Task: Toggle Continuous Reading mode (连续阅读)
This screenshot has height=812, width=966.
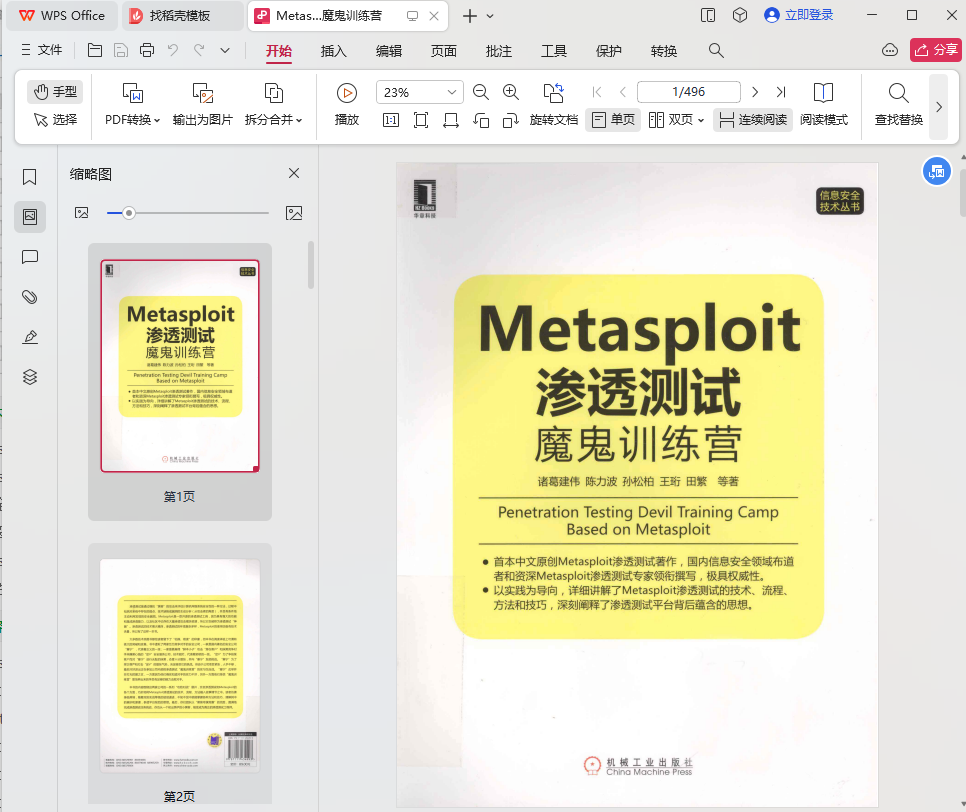Action: (x=753, y=120)
